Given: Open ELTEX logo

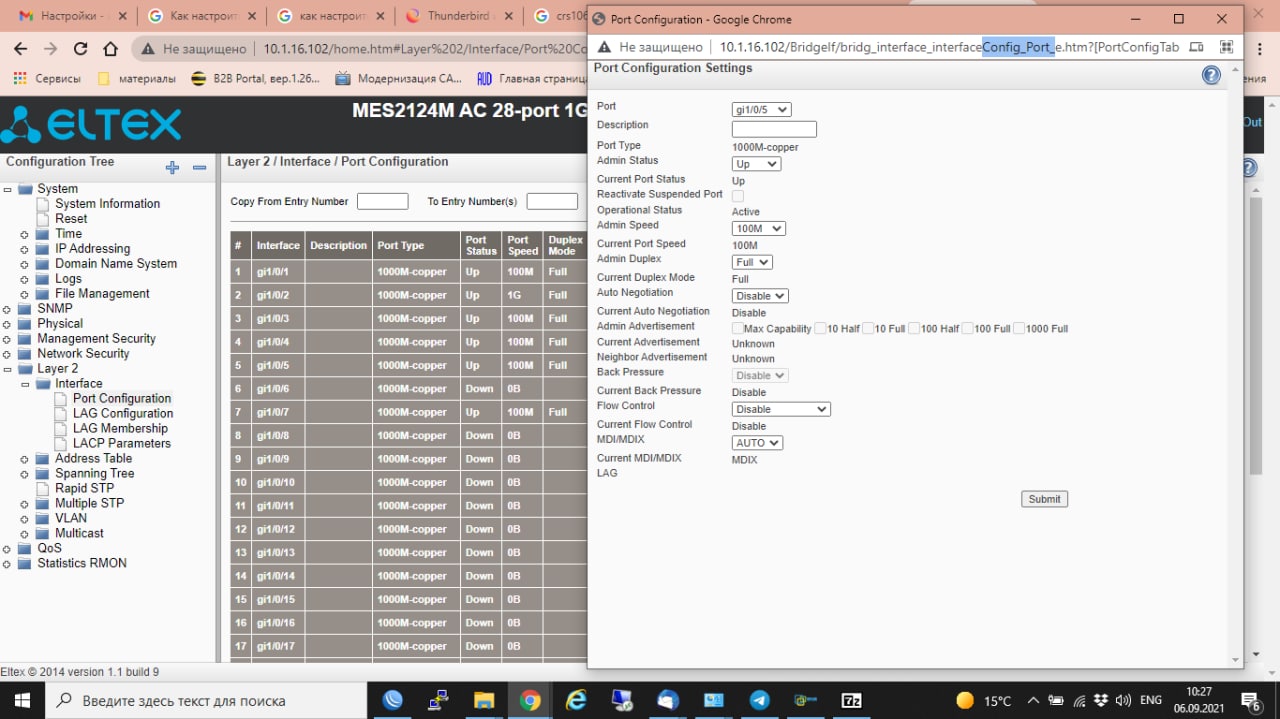Looking at the screenshot, I should (92, 125).
